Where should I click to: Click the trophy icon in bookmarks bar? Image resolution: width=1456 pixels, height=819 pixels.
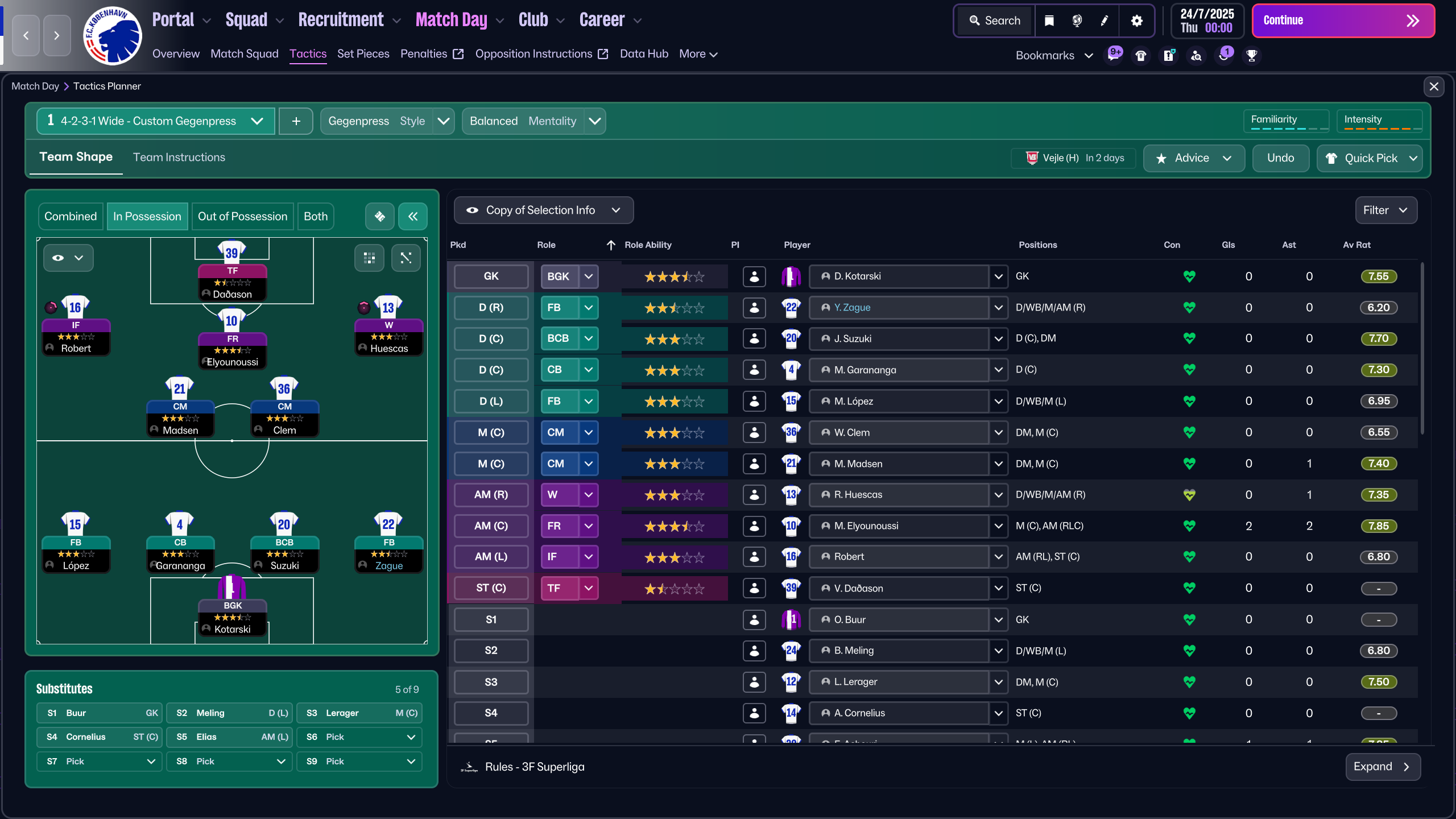[x=1251, y=56]
